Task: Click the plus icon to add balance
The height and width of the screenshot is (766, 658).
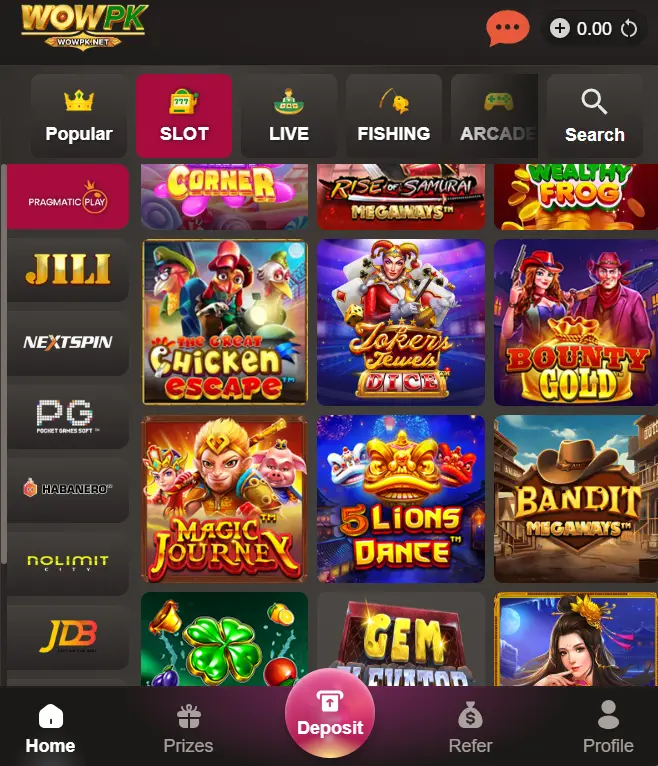Action: tap(560, 28)
